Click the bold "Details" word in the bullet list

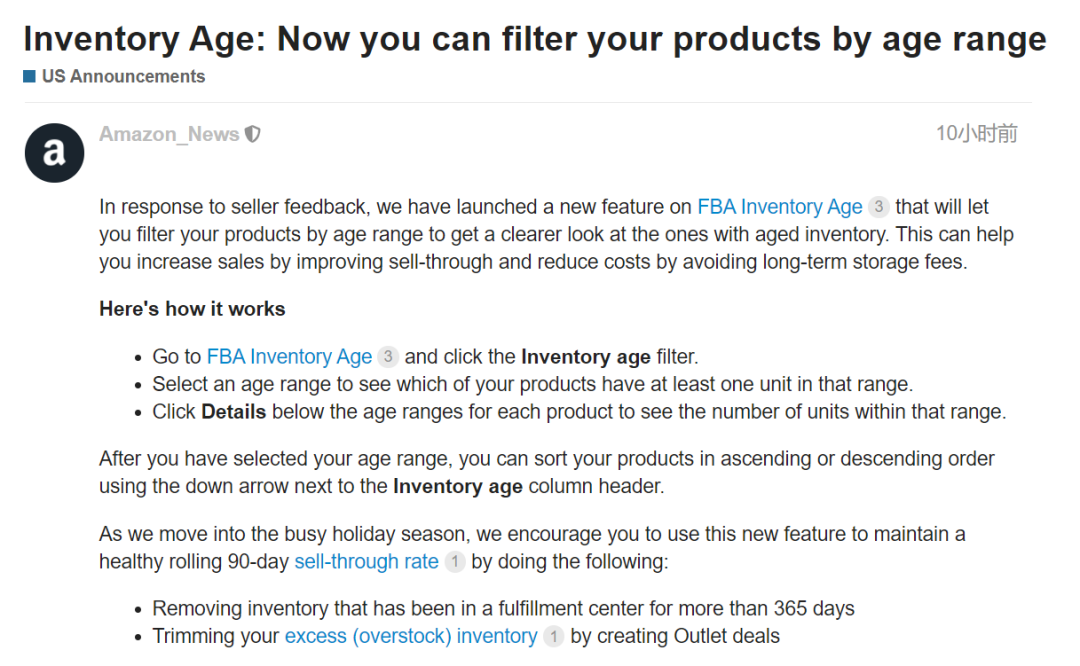[x=233, y=411]
